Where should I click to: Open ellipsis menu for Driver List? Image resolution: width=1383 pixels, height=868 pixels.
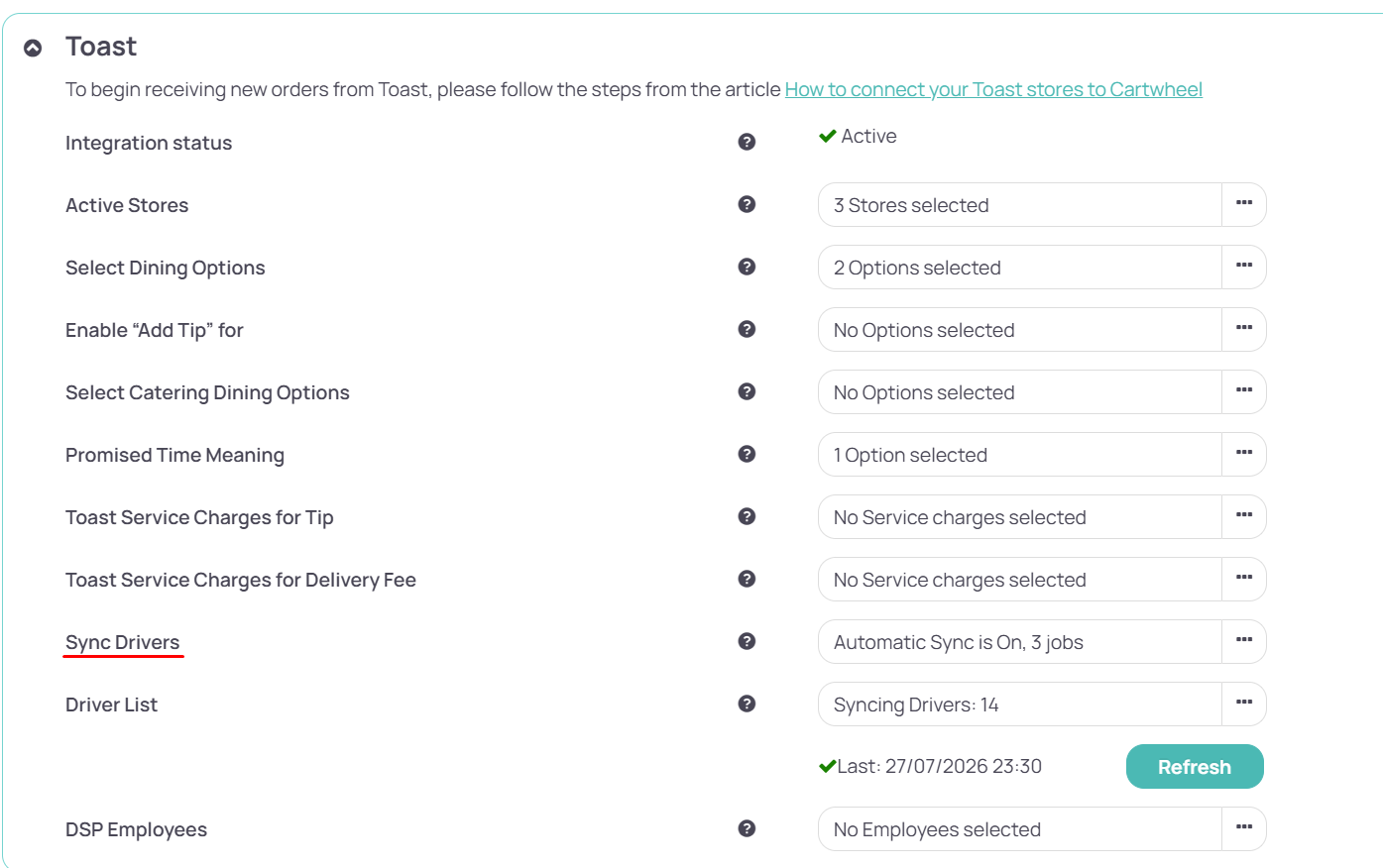(x=1244, y=704)
